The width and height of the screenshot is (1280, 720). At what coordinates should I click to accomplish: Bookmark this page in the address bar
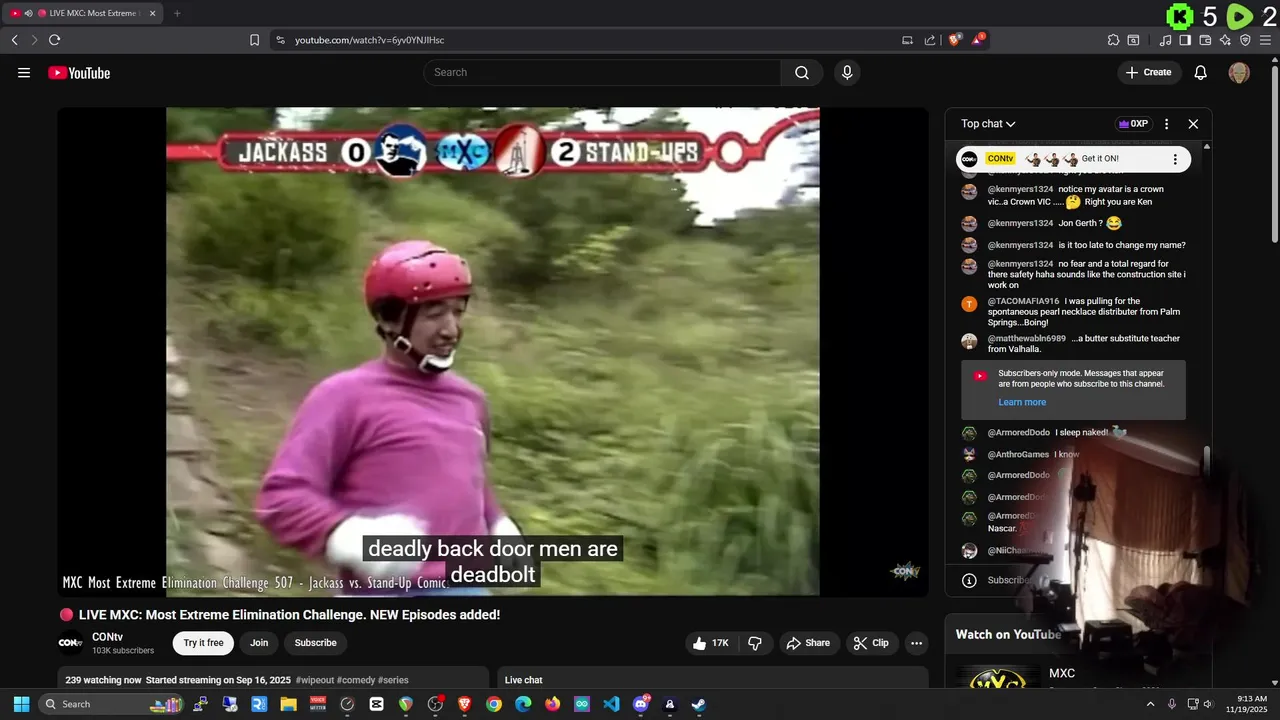(254, 40)
